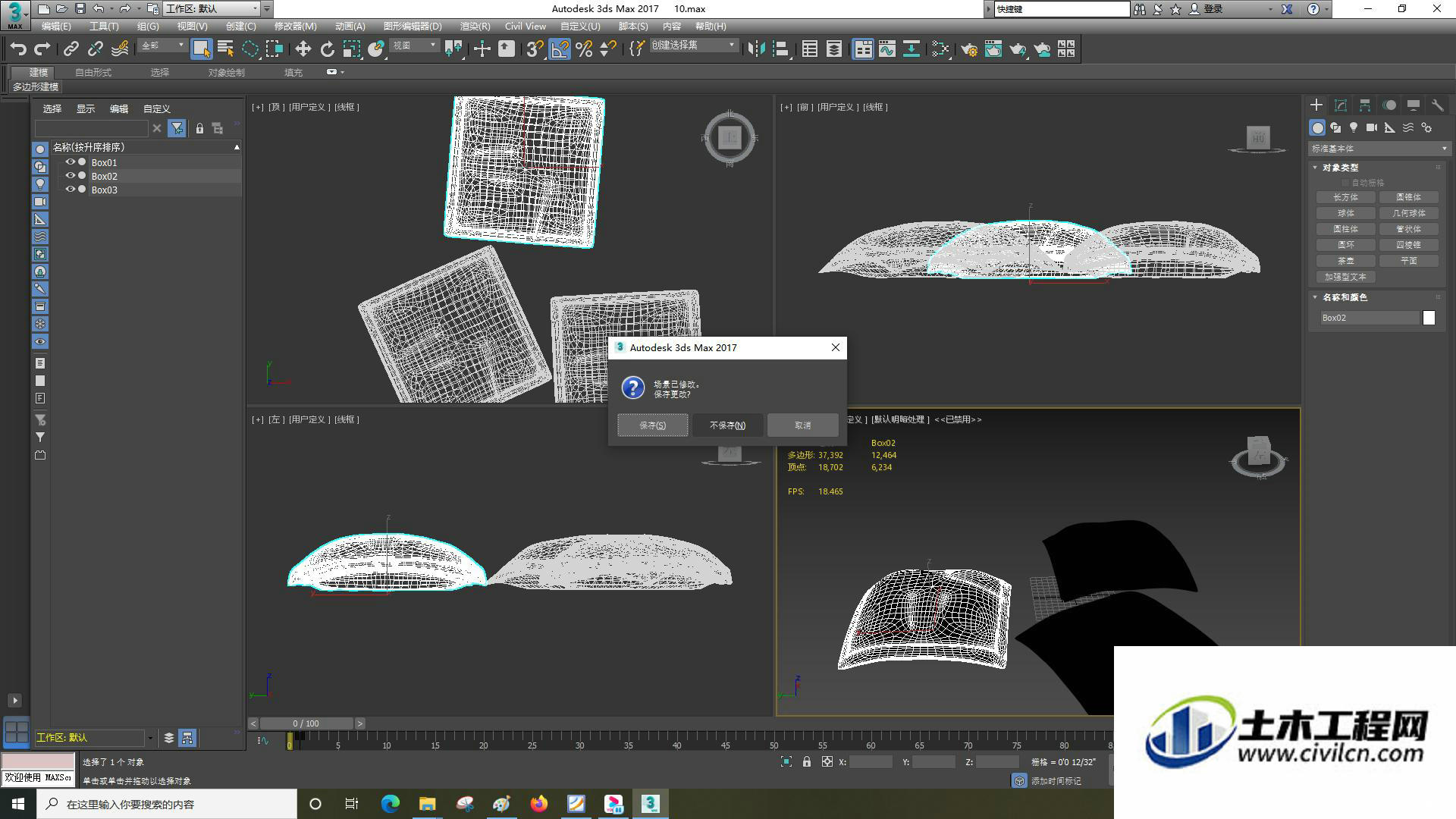Screen dimensions: 1456x819
Task: Select the Shapes creation category
Action: pyautogui.click(x=1335, y=128)
